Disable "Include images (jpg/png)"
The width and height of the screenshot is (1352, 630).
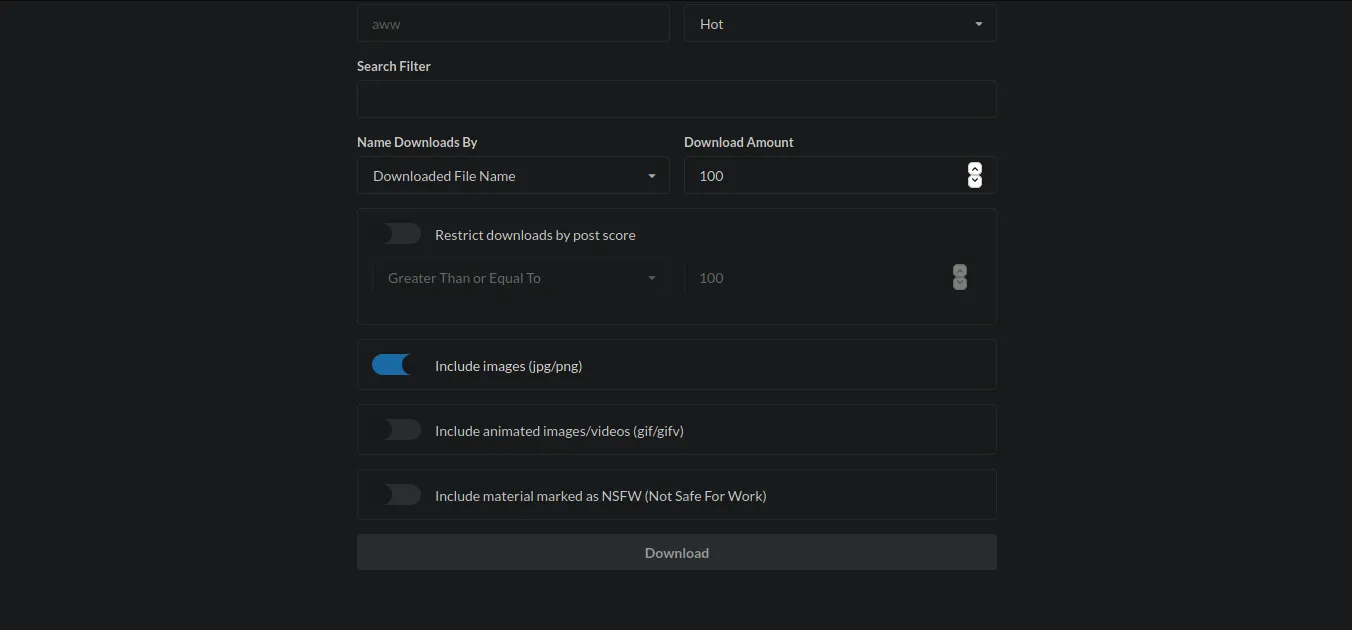[x=393, y=364]
